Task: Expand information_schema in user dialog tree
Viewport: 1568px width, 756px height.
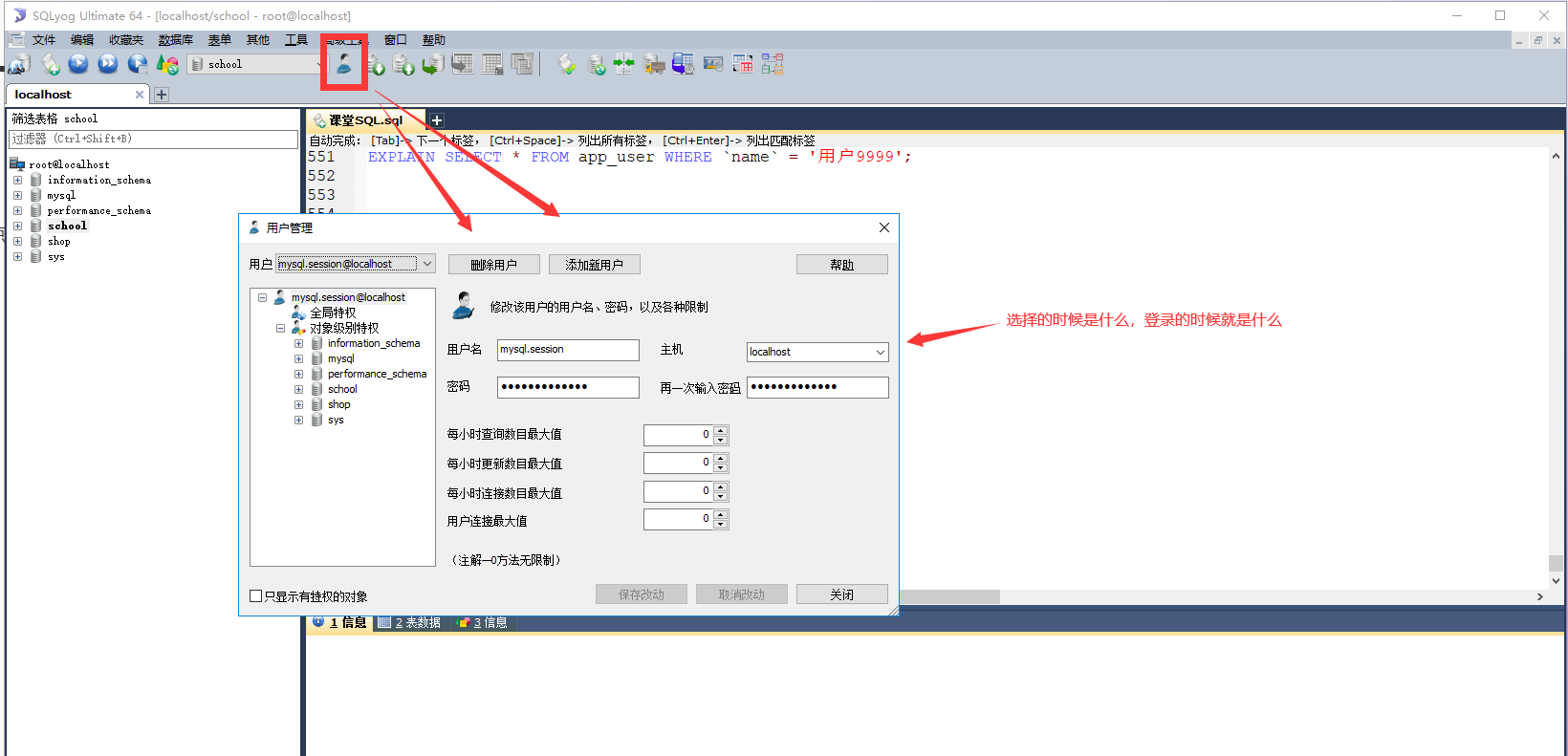Action: [298, 343]
